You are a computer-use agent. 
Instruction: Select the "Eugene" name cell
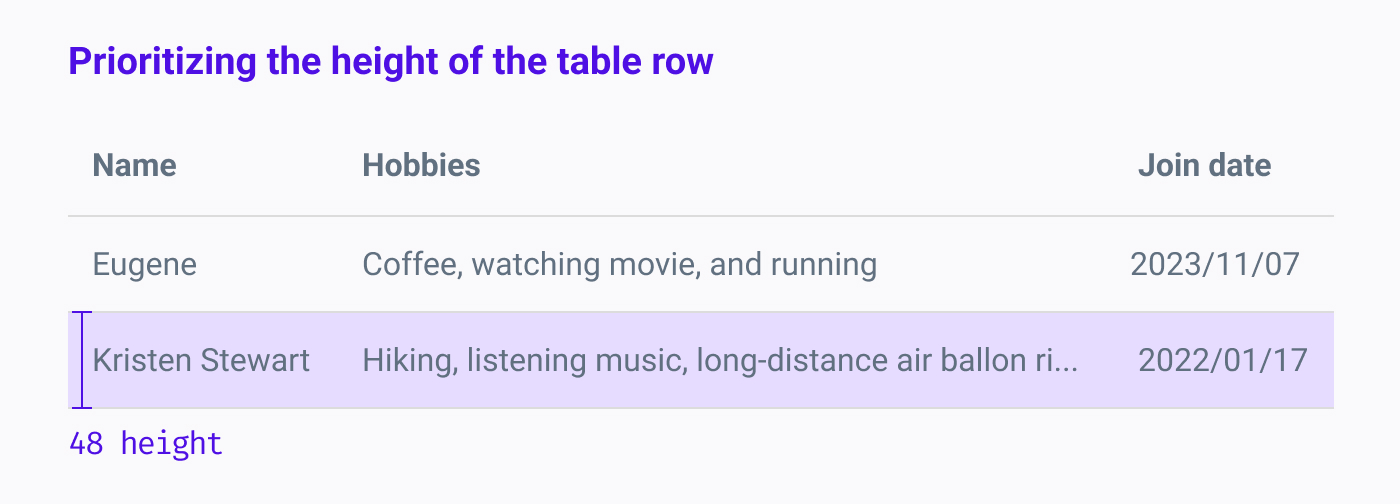click(145, 265)
